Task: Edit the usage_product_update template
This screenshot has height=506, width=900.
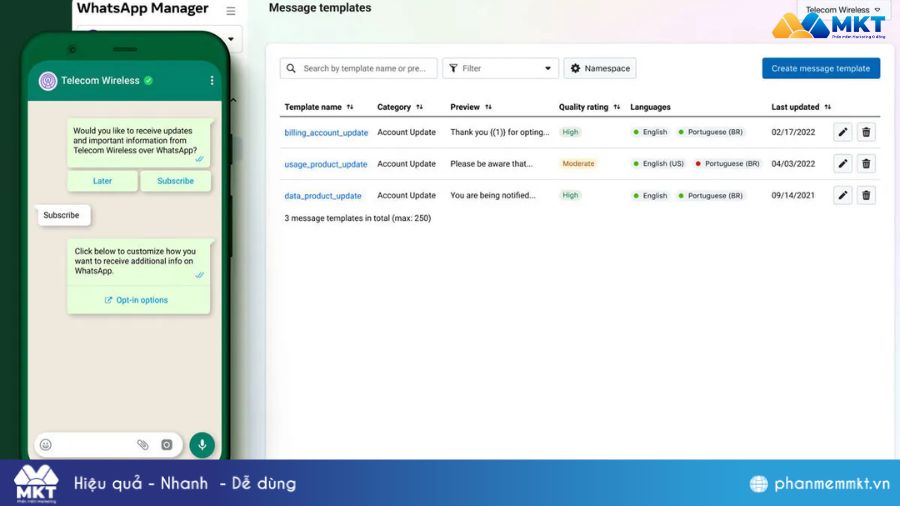Action: point(843,164)
